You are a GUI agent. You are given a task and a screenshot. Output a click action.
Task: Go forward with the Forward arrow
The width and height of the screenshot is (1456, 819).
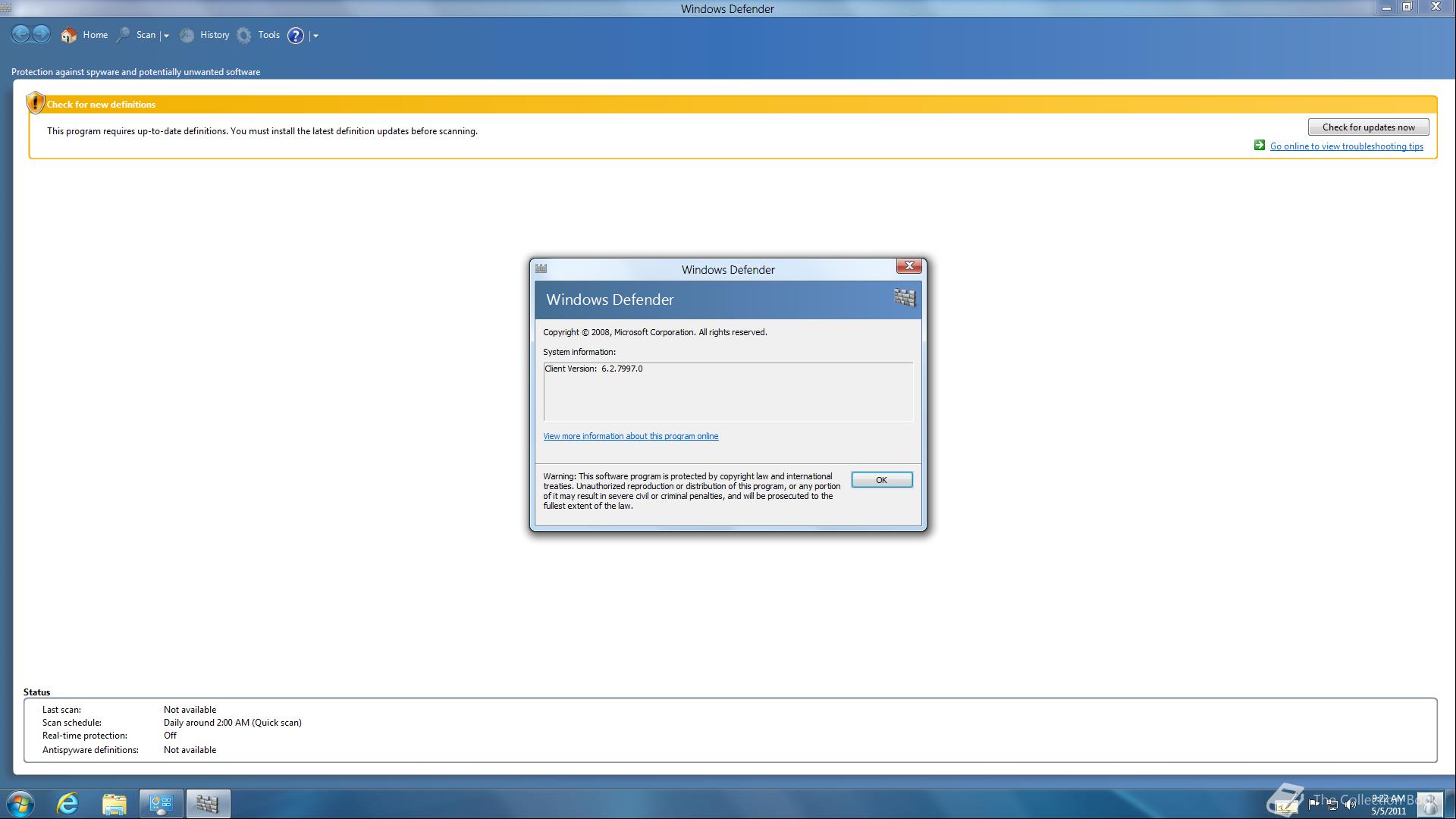[x=42, y=34]
